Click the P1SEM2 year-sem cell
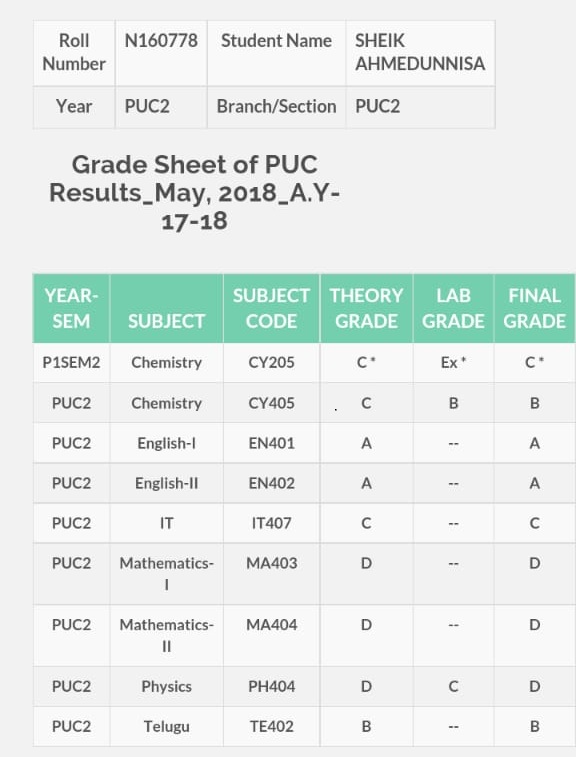Image resolution: width=576 pixels, height=757 pixels. (x=71, y=363)
